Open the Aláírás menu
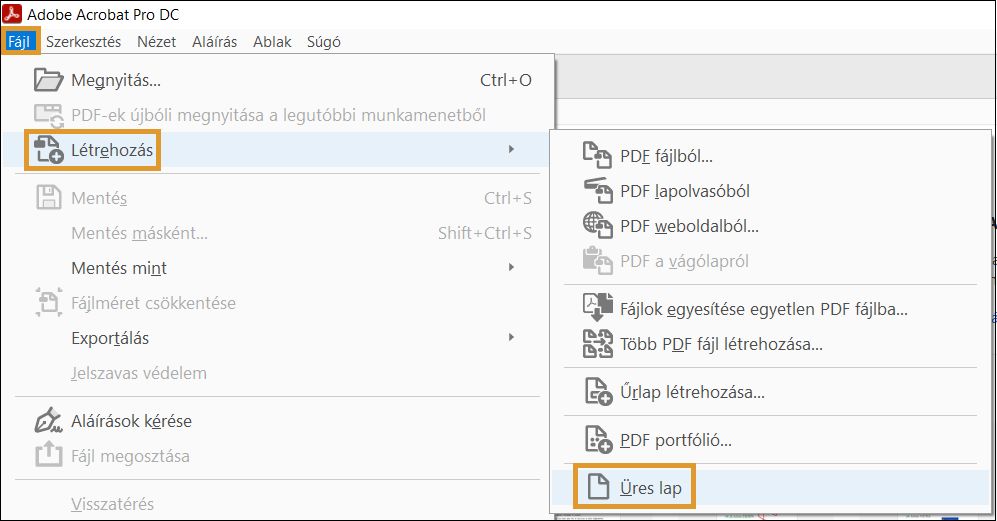This screenshot has height=521, width=997. tap(214, 42)
